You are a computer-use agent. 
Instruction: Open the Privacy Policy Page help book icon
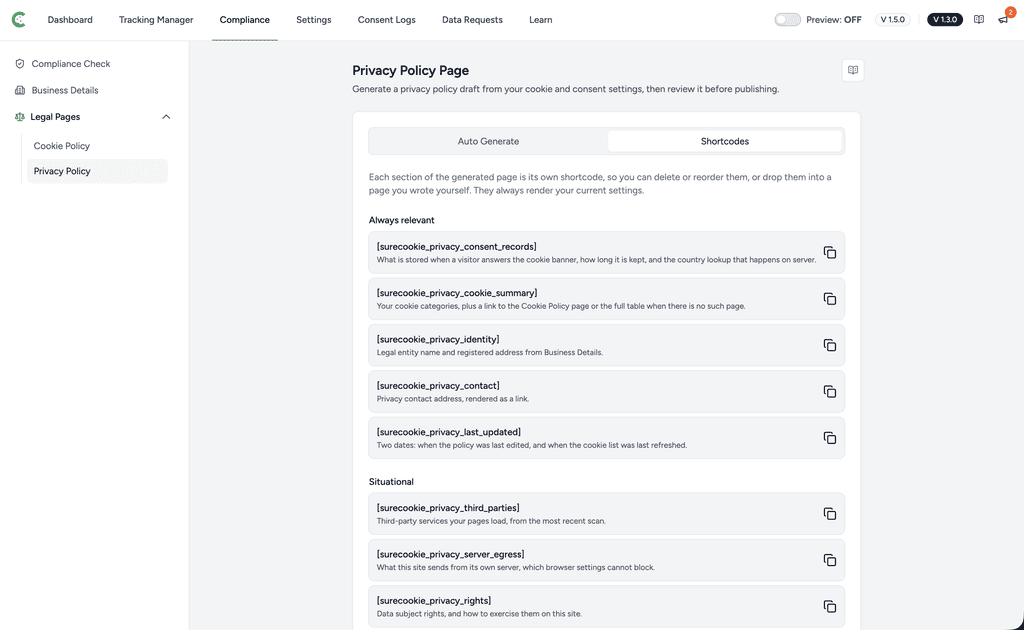(x=853, y=71)
